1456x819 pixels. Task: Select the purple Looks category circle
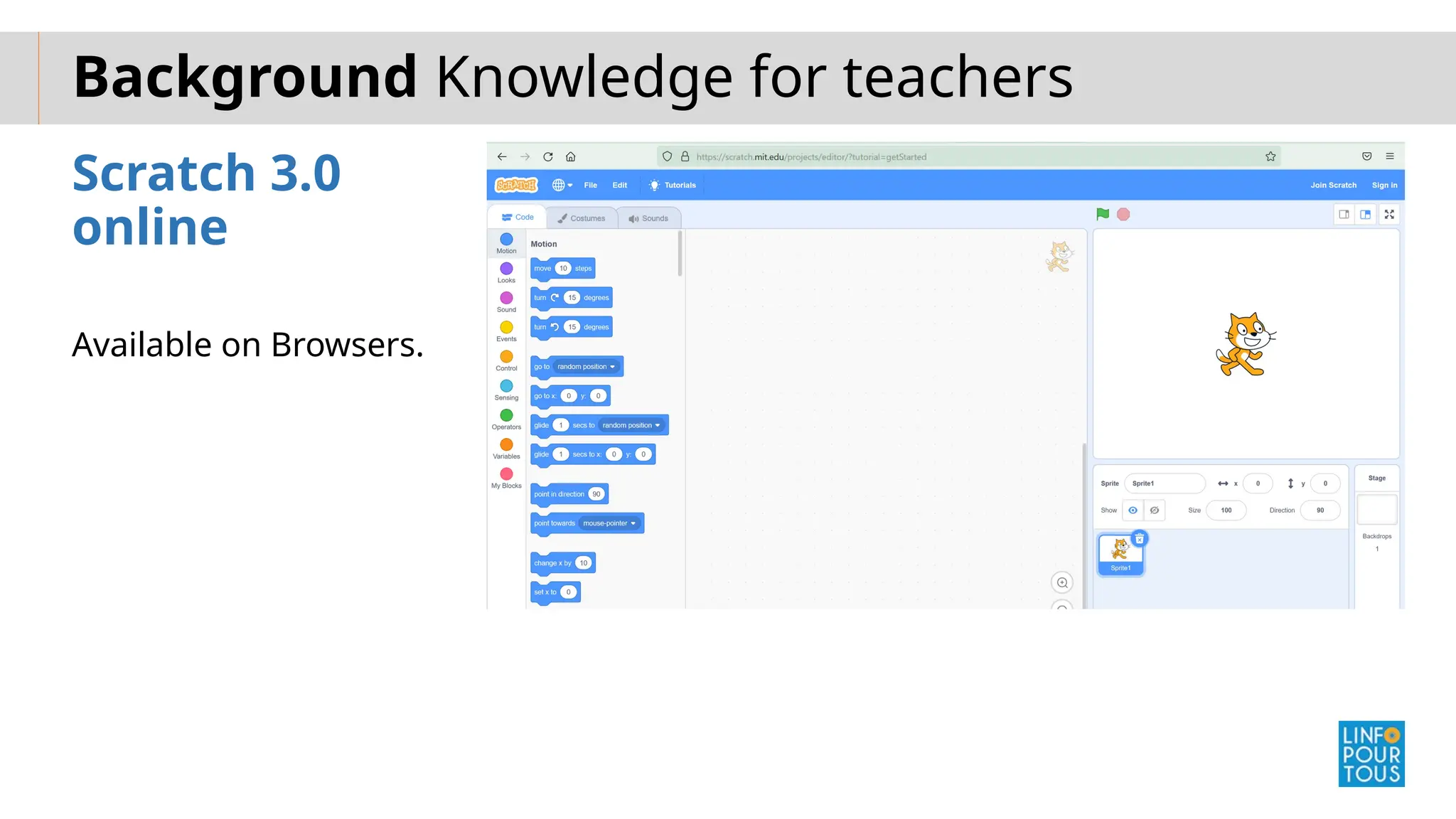pos(506,269)
